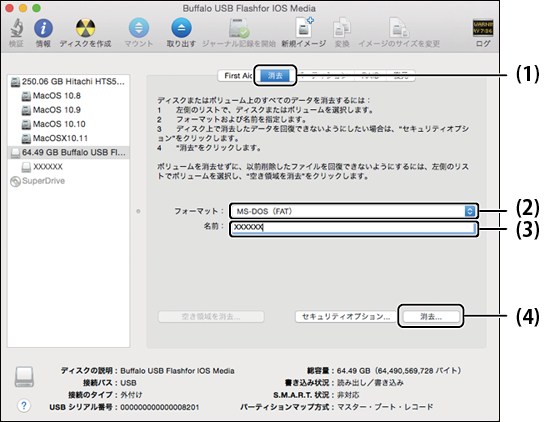The image size is (544, 422).
Task: Select the MacOS 10.10 volume
Action: (68, 124)
